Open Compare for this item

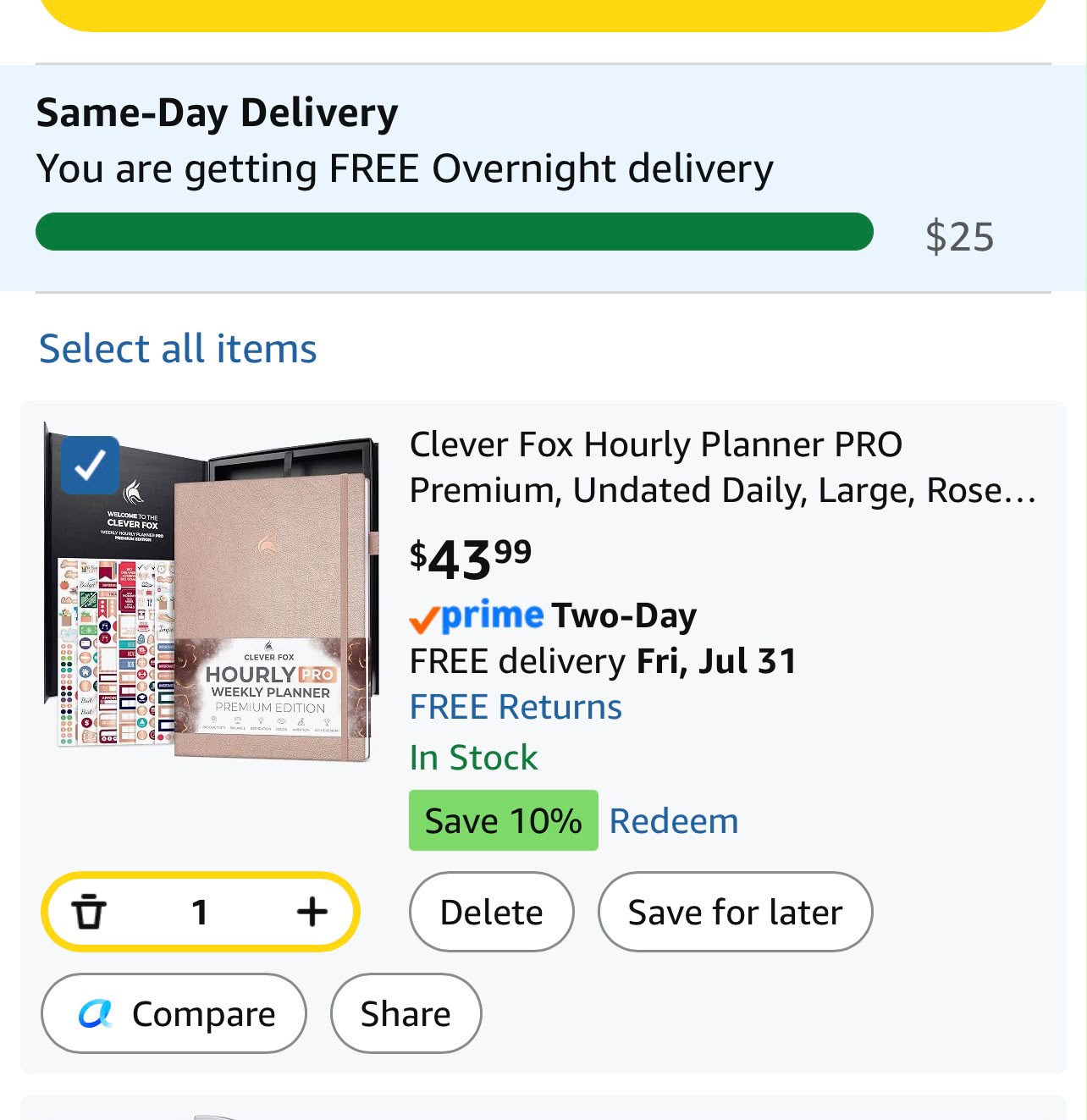click(x=174, y=1013)
